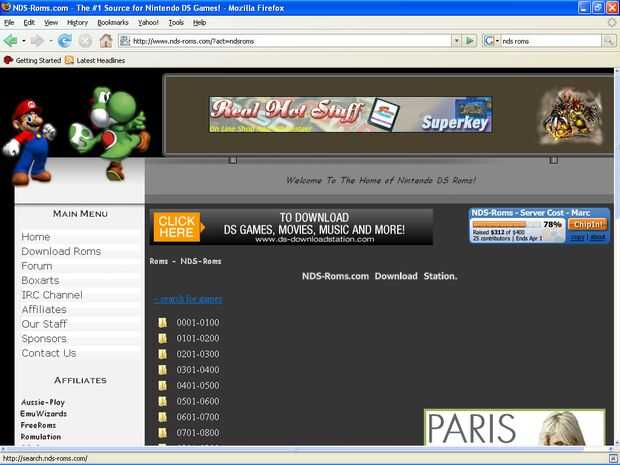Open the 0001-0100 roms folder link
Viewport: 620px width, 465px height.
coord(198,322)
